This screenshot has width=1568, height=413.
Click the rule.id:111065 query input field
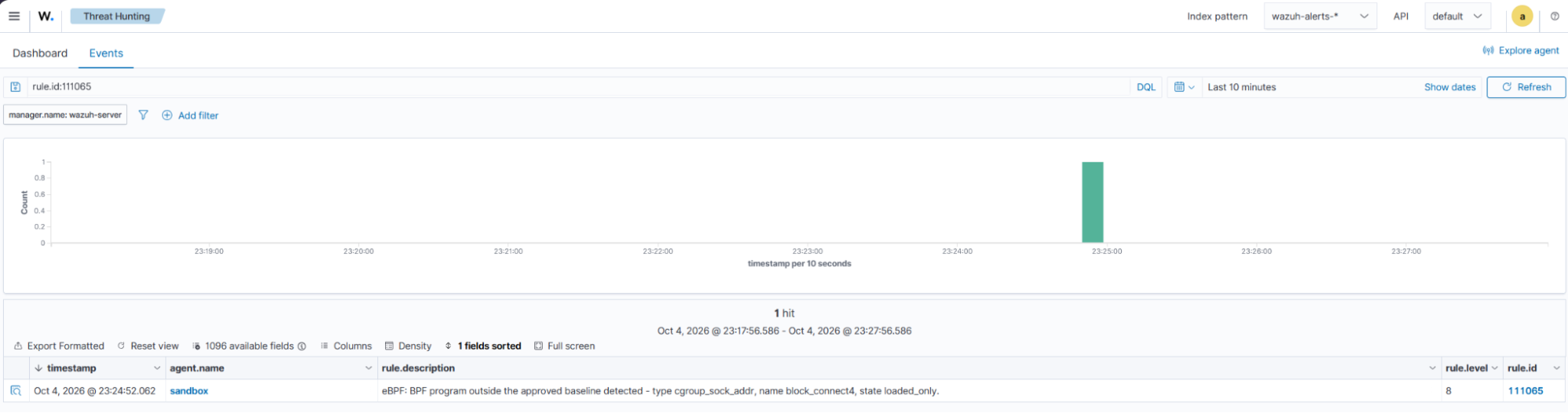[x=579, y=87]
